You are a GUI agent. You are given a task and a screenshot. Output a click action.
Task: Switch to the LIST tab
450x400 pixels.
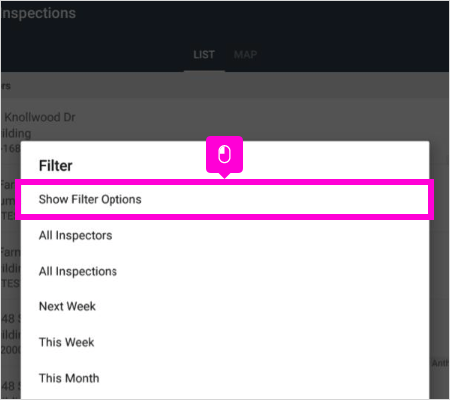pyautogui.click(x=204, y=55)
